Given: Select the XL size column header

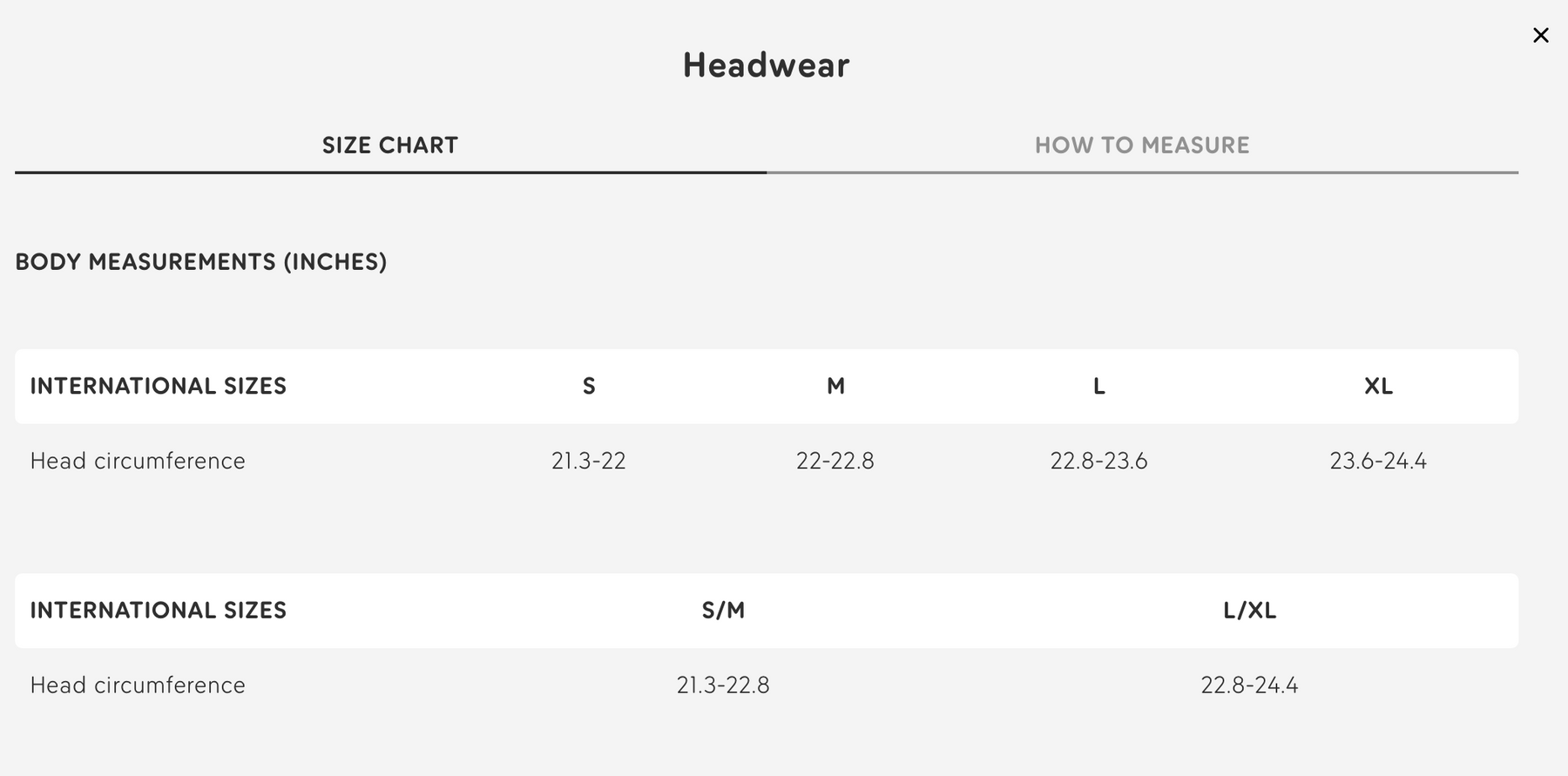Looking at the screenshot, I should pos(1378,387).
